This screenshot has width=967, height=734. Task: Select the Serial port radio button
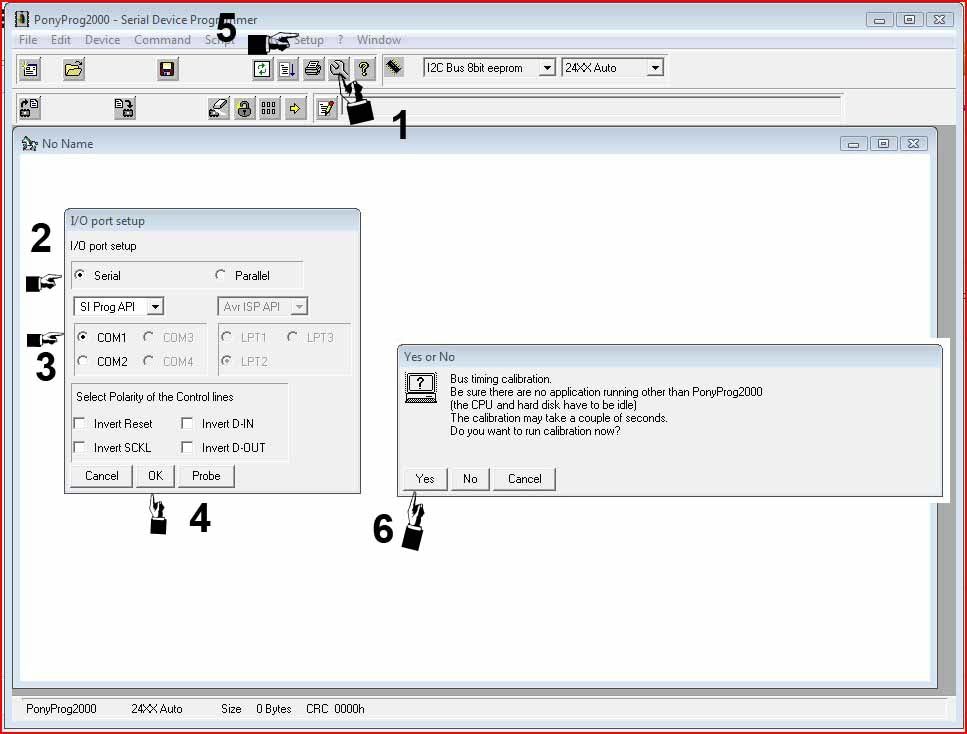80,274
